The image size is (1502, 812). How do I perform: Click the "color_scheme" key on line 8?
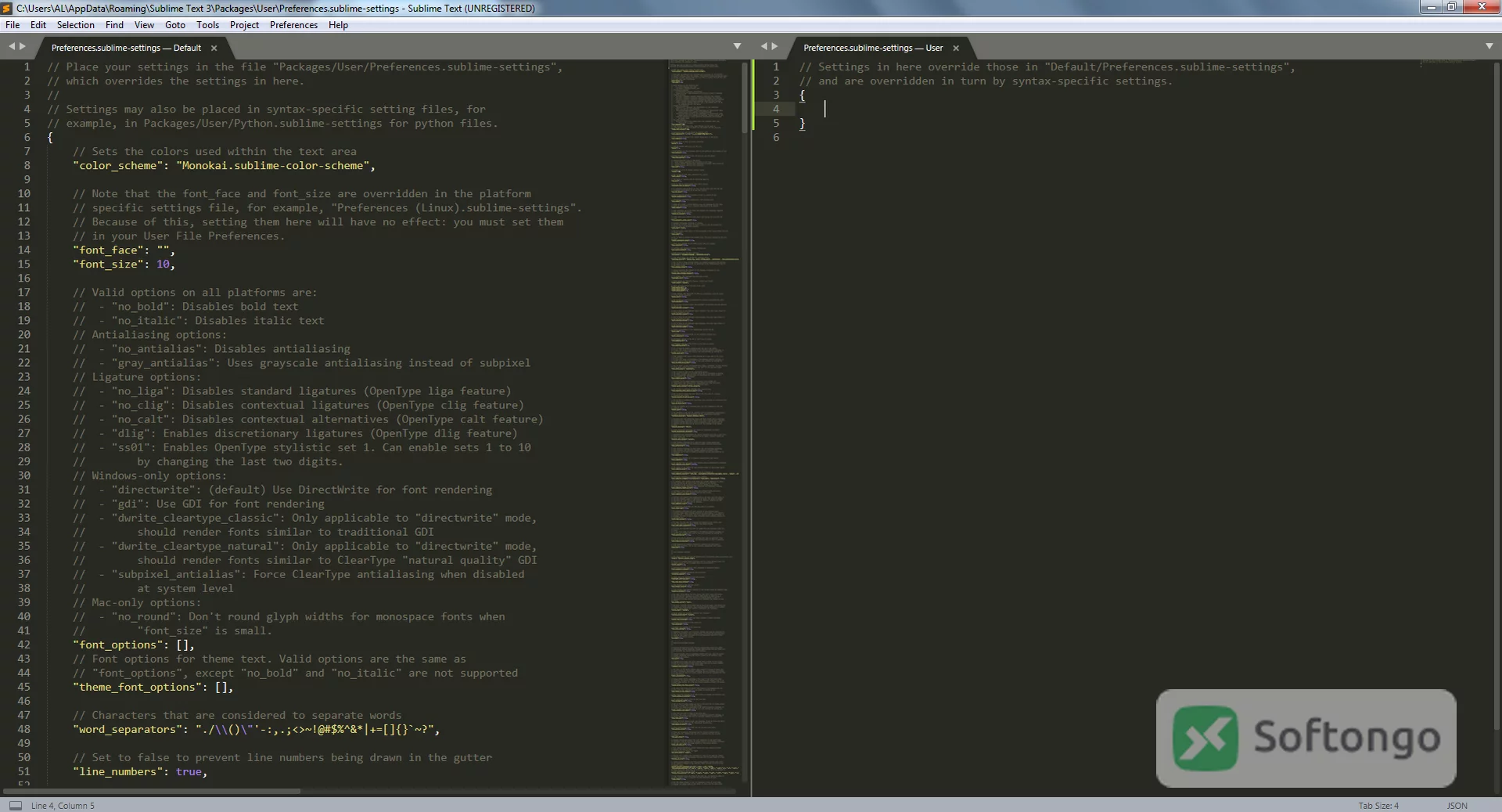point(118,166)
